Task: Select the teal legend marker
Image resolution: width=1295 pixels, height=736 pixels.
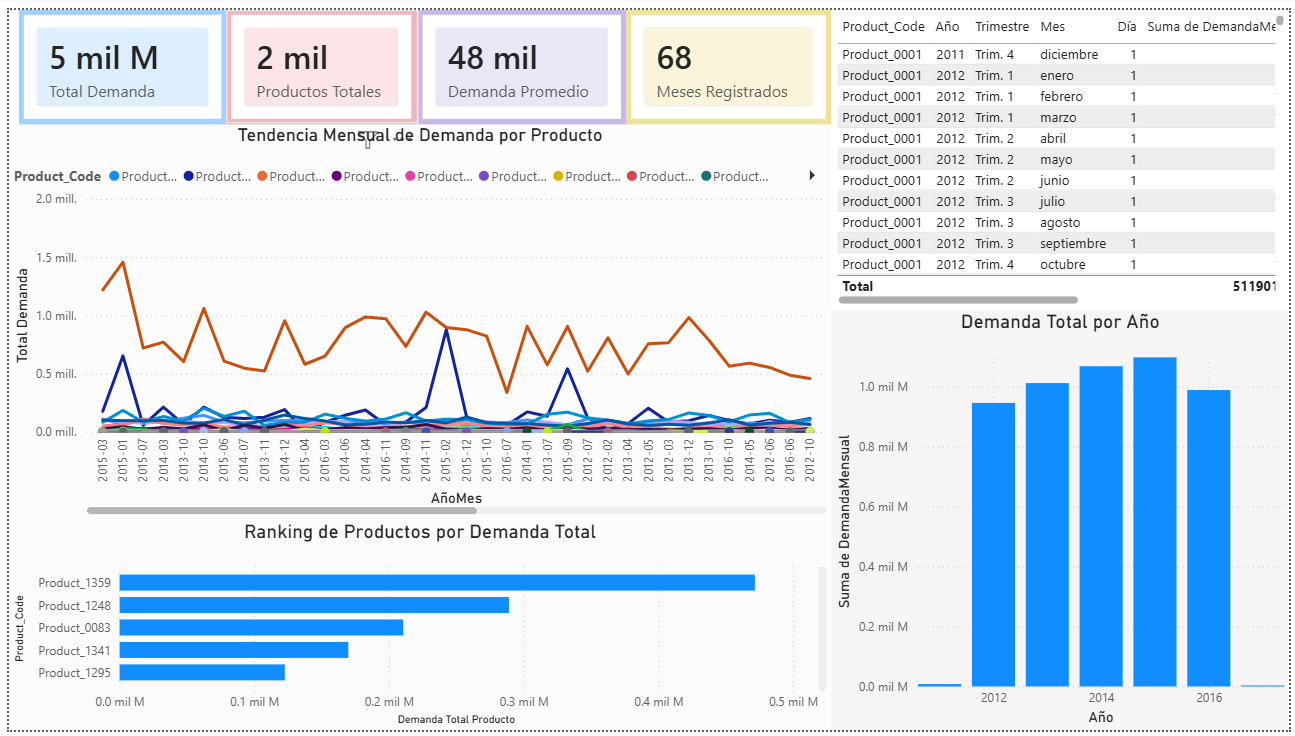Action: pyautogui.click(x=706, y=176)
